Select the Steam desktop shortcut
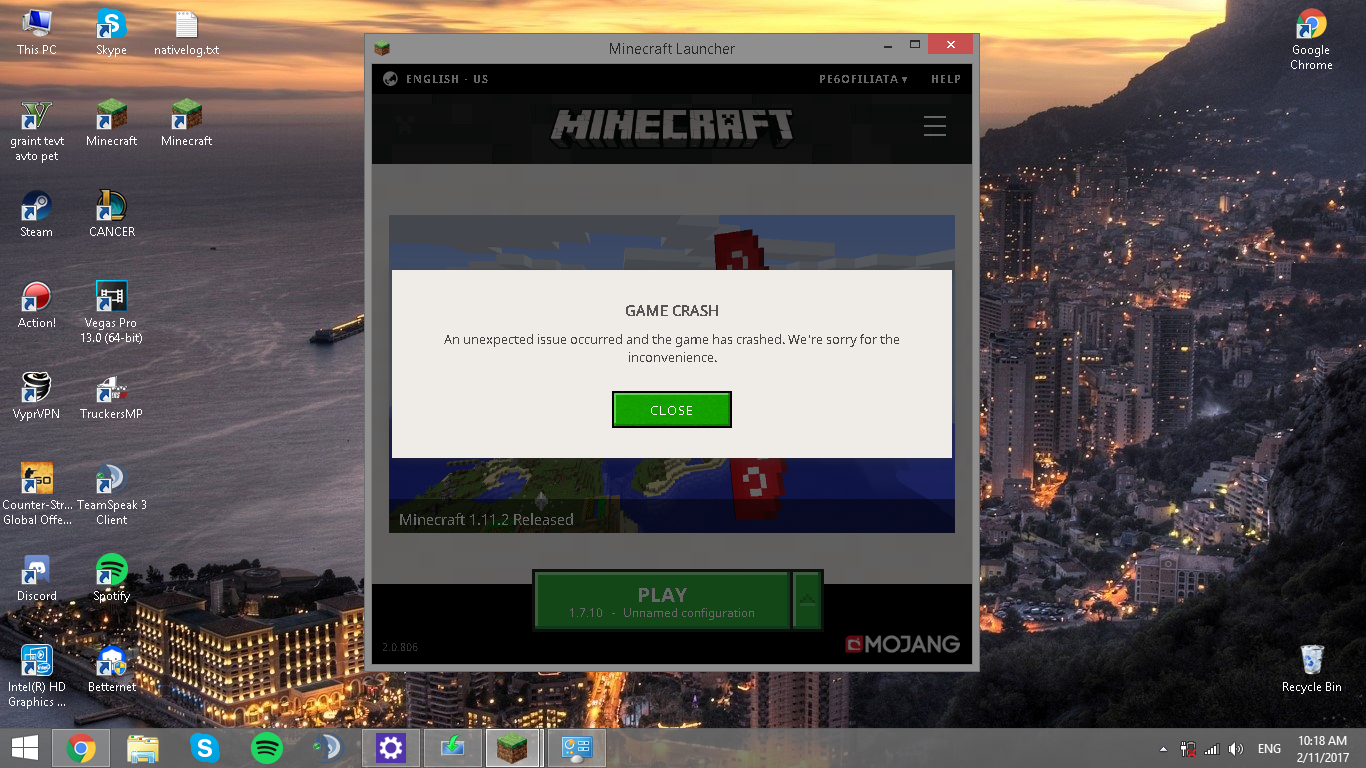 coord(37,215)
